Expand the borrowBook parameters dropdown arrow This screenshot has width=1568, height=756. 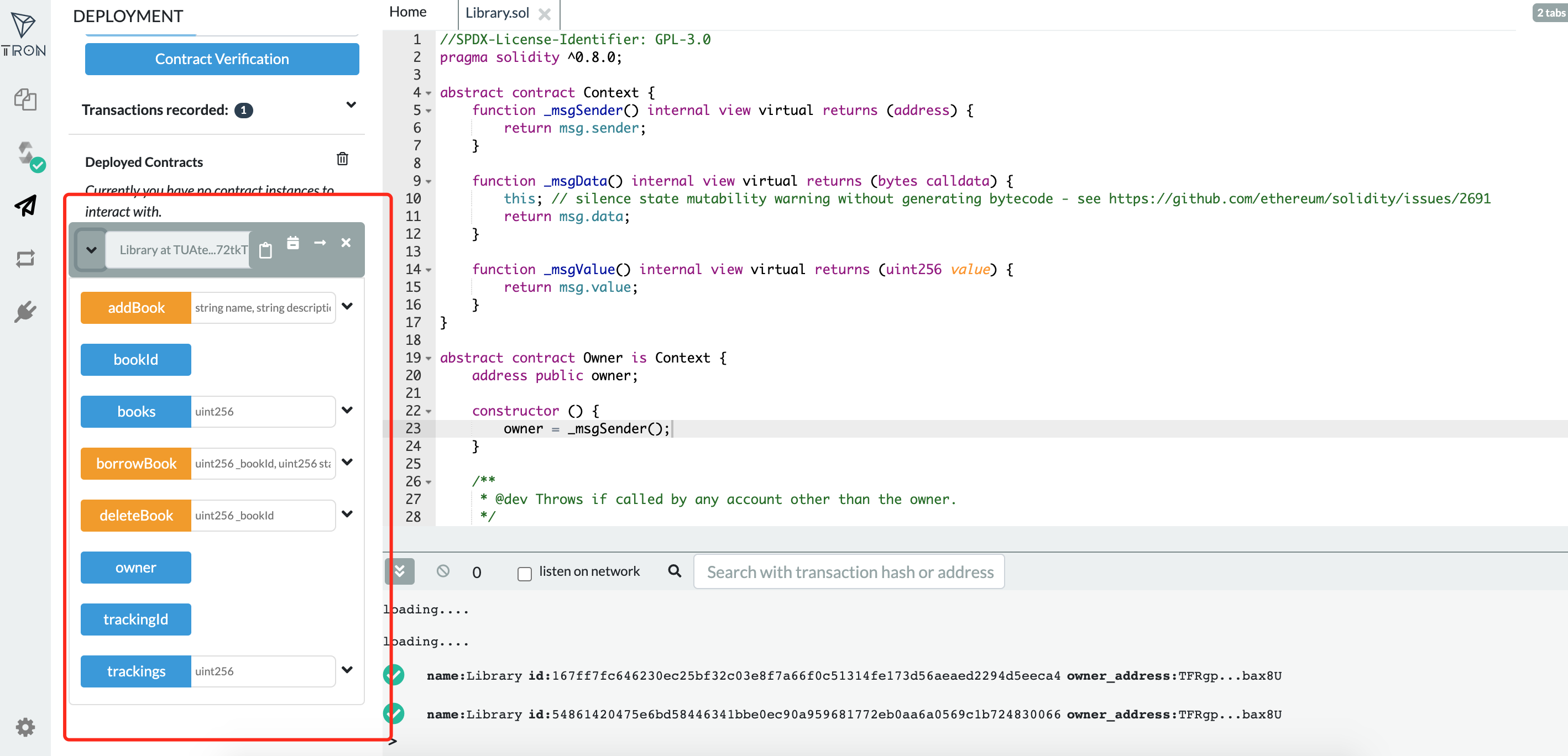[x=347, y=462]
